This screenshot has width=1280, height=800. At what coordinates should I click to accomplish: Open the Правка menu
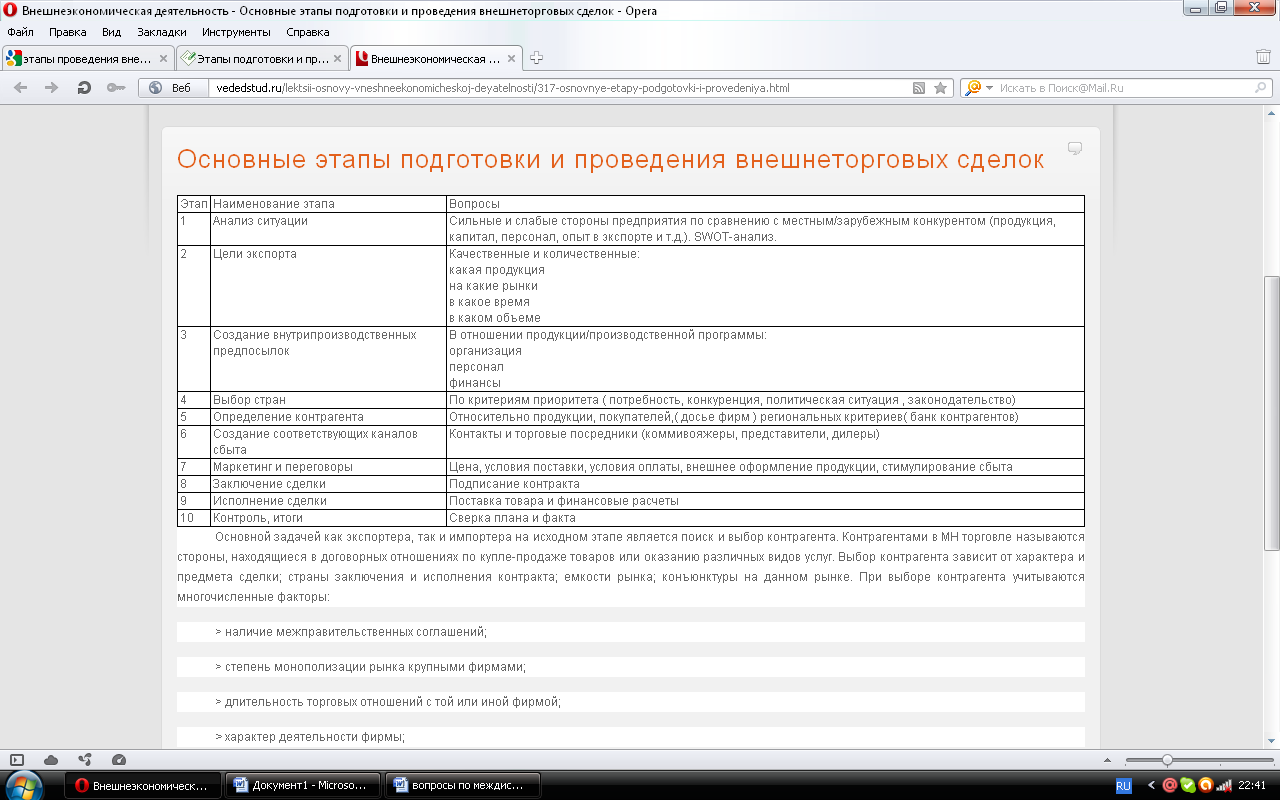point(68,32)
